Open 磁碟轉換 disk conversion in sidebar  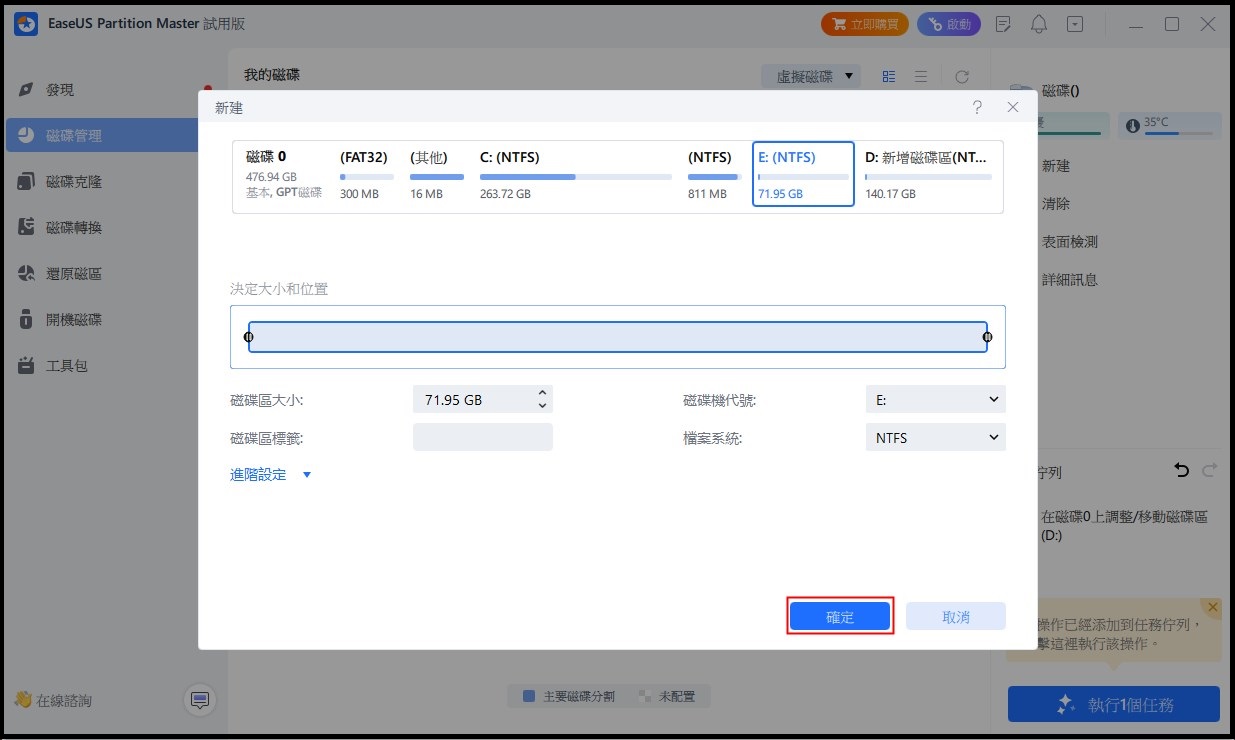pyautogui.click(x=73, y=228)
